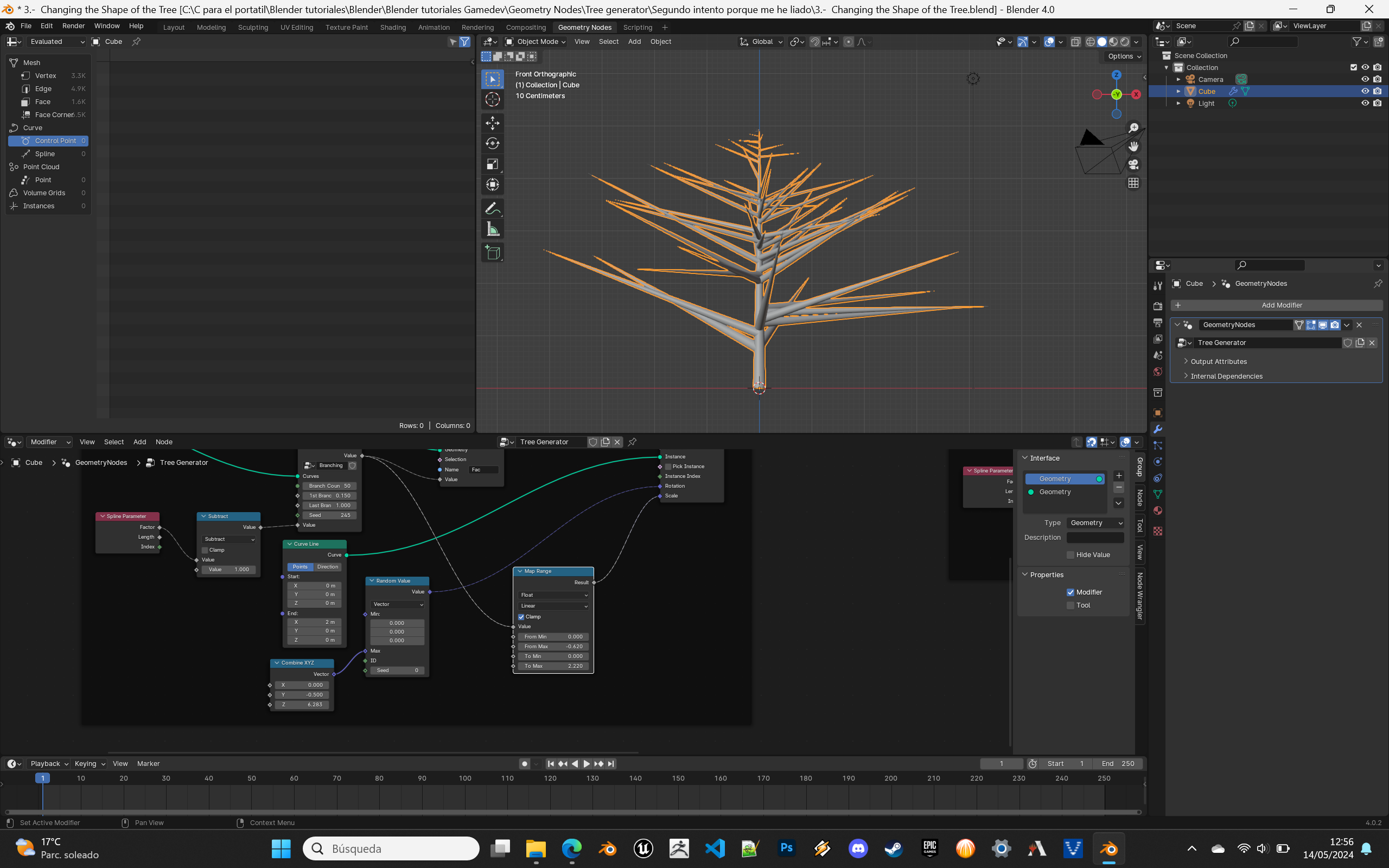The width and height of the screenshot is (1389, 868).
Task: Open the interface Type Geometry dropdown
Action: pyautogui.click(x=1095, y=523)
